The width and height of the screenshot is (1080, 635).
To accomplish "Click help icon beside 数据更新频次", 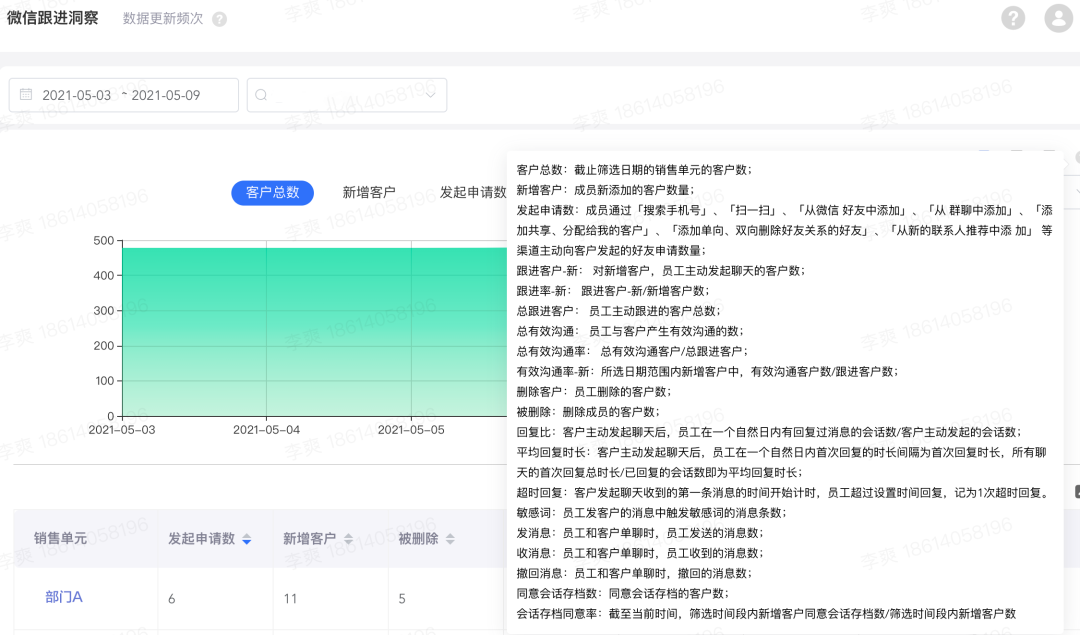I will pyautogui.click(x=219, y=19).
